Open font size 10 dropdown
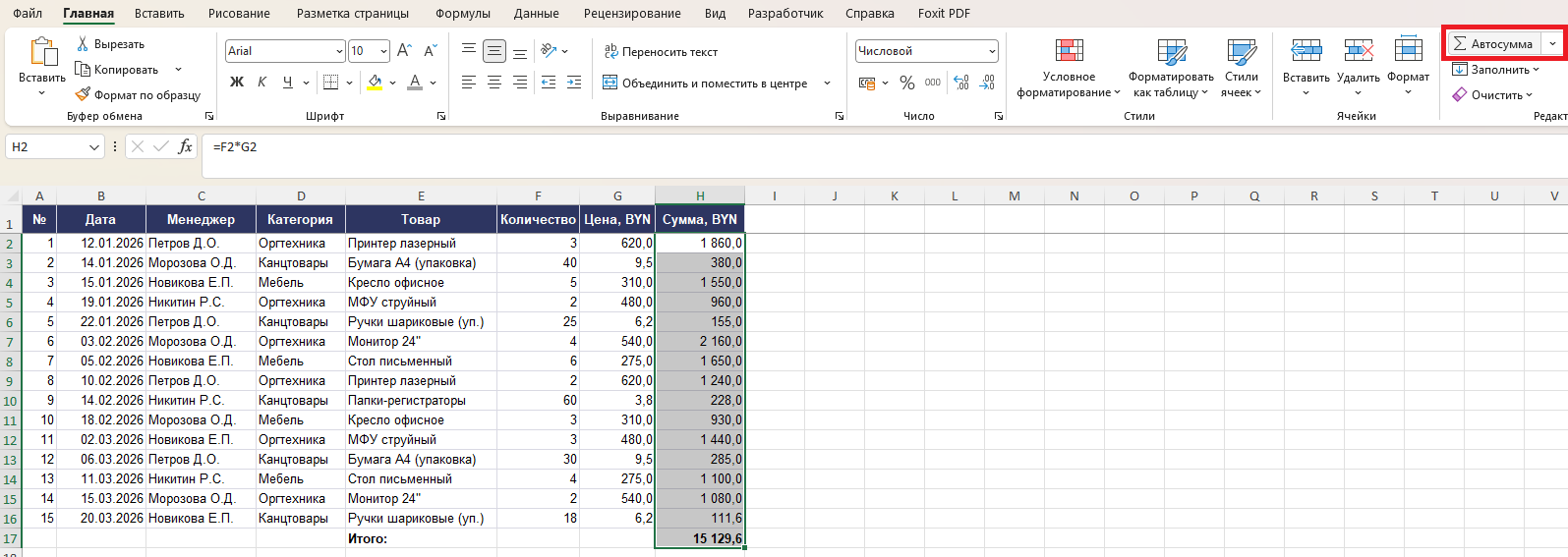This screenshot has height=557, width=1568. [x=383, y=51]
